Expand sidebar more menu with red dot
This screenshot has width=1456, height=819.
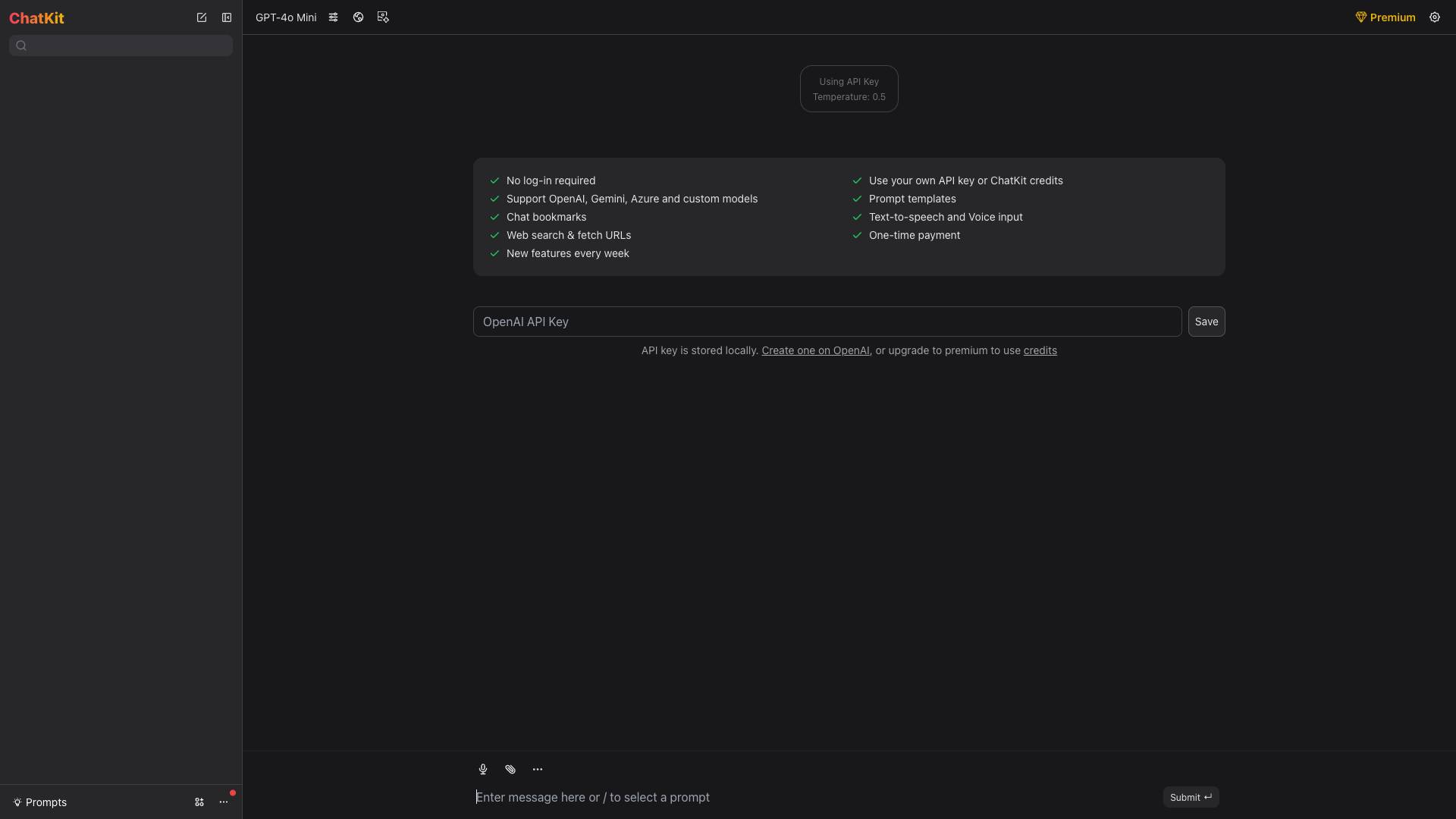pyautogui.click(x=224, y=802)
